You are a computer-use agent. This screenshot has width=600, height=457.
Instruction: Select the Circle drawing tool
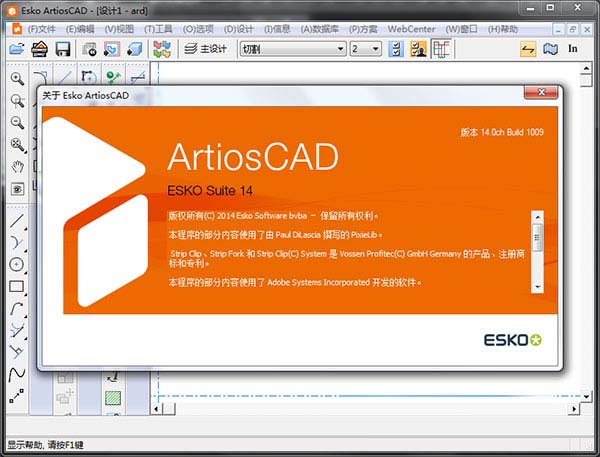point(17,264)
